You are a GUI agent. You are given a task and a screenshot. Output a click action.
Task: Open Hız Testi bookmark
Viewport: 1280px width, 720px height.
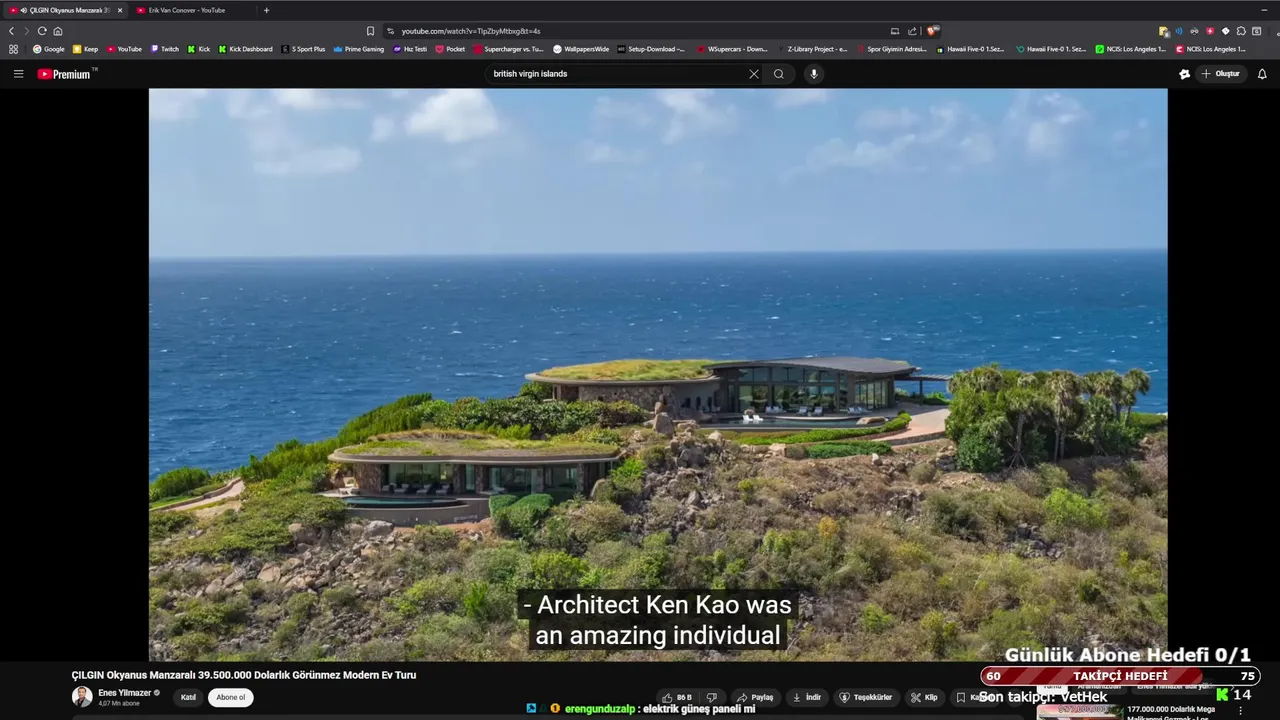[410, 49]
